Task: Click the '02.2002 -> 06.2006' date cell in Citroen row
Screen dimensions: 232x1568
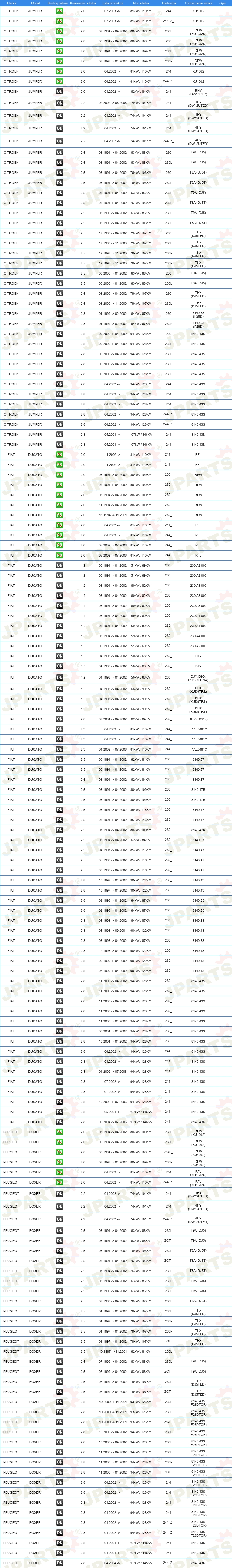Action: pos(113,103)
